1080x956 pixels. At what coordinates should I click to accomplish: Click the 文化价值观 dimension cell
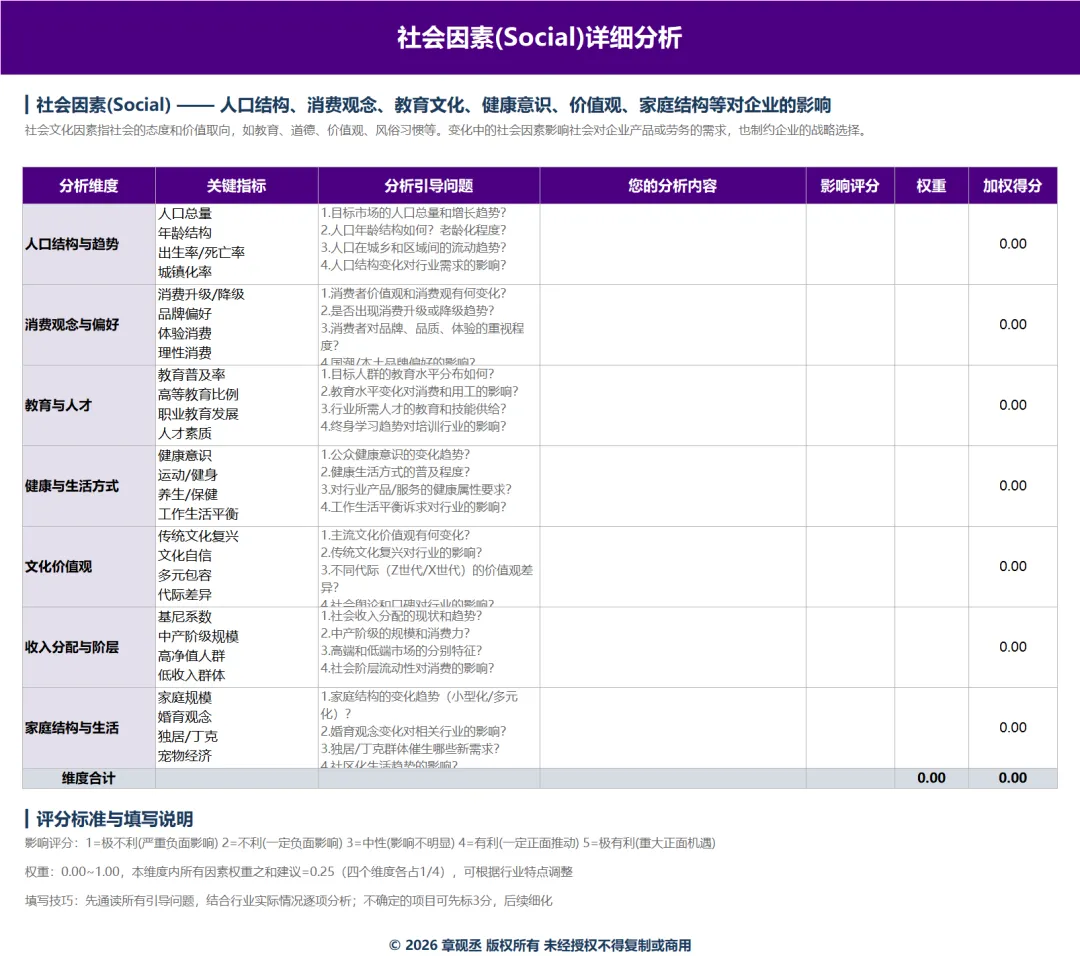tap(89, 566)
